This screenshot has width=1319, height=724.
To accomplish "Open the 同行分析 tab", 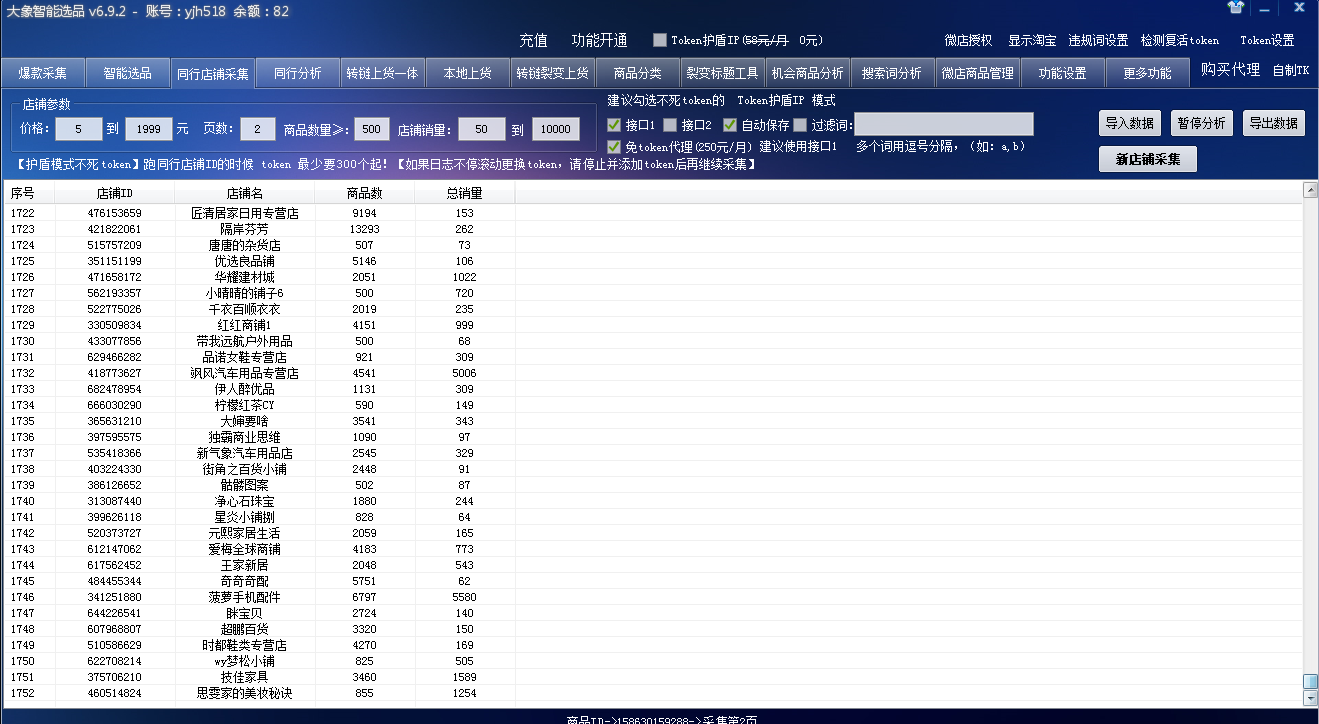I will click(297, 73).
